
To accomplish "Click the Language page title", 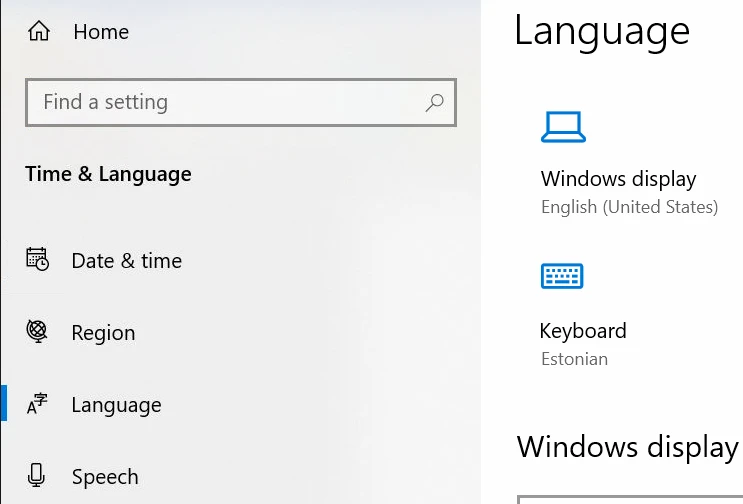I will pos(602,31).
